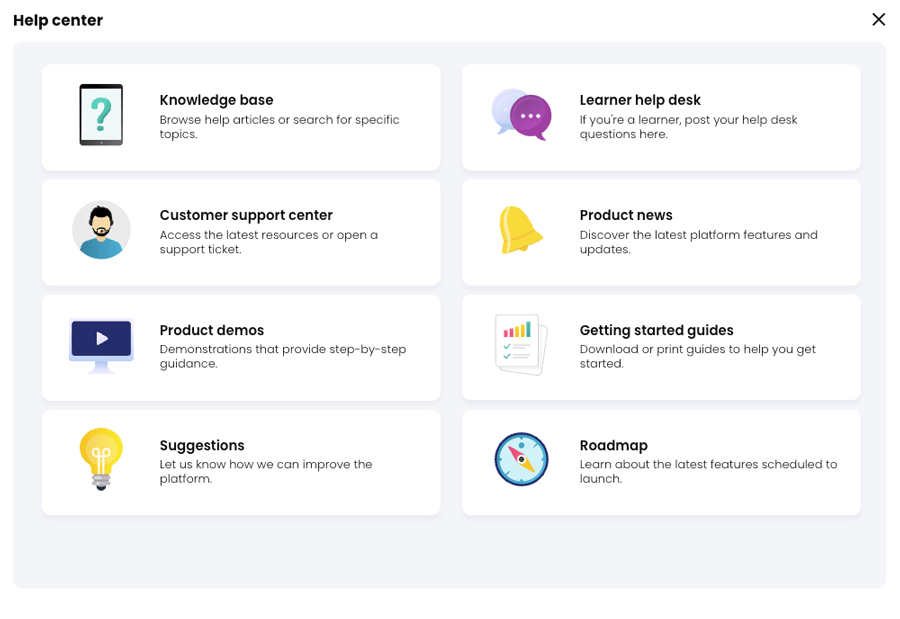Click the Help center heading

coord(58,20)
